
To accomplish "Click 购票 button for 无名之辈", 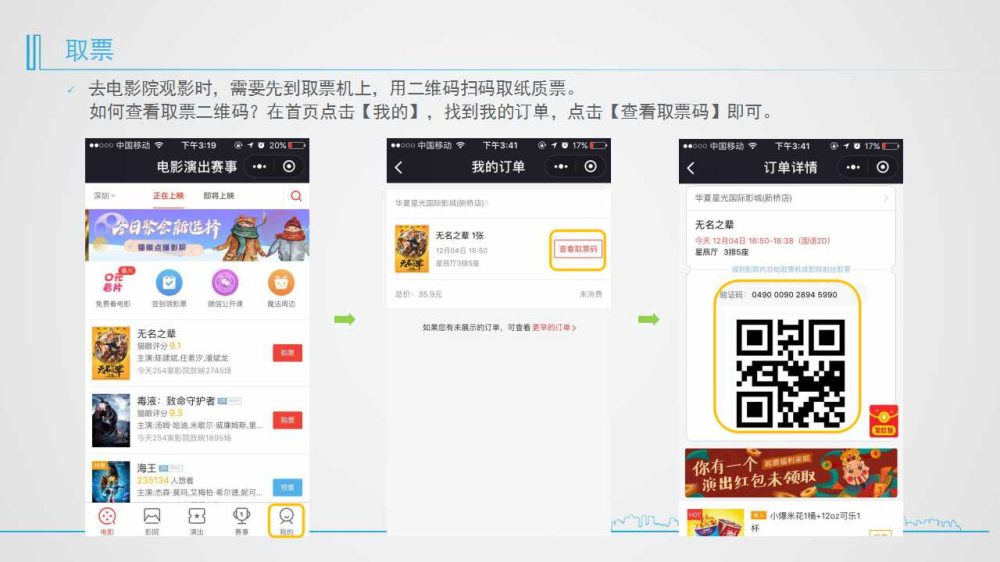I will [x=287, y=352].
